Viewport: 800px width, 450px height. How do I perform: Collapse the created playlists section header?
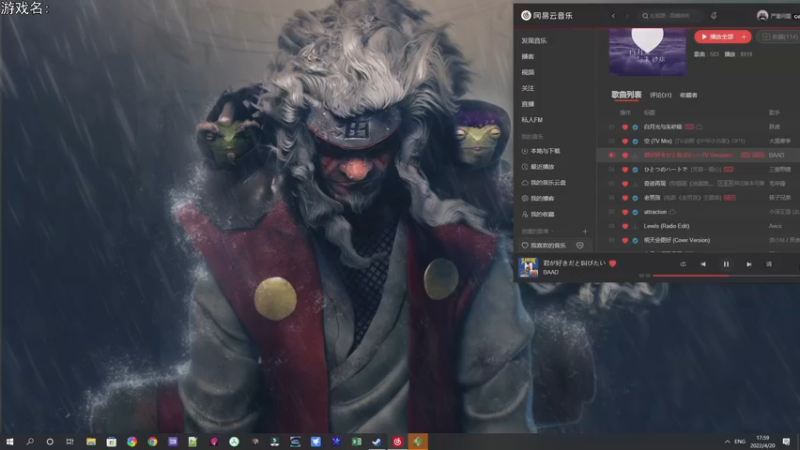[x=537, y=232]
